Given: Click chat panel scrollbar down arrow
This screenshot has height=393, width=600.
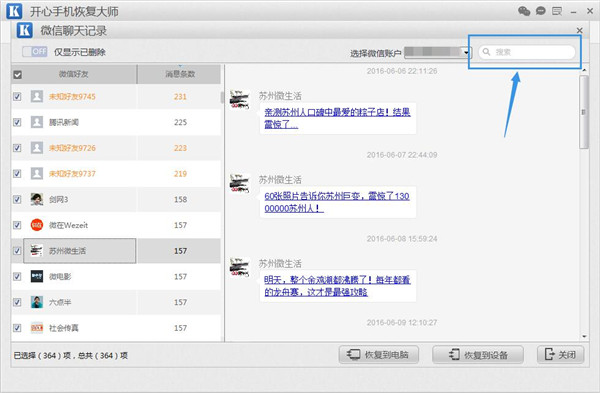Looking at the screenshot, I should tap(584, 336).
